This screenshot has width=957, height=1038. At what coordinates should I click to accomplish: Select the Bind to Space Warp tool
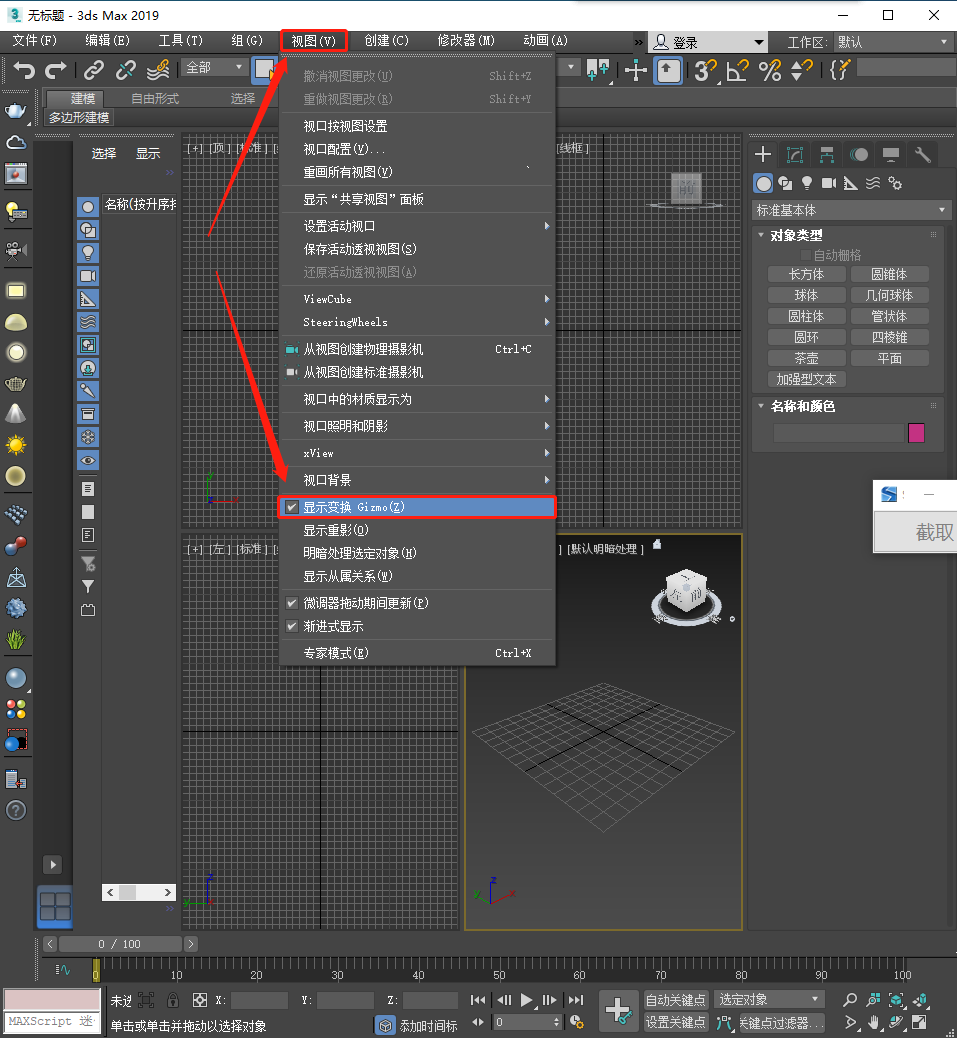click(x=158, y=70)
